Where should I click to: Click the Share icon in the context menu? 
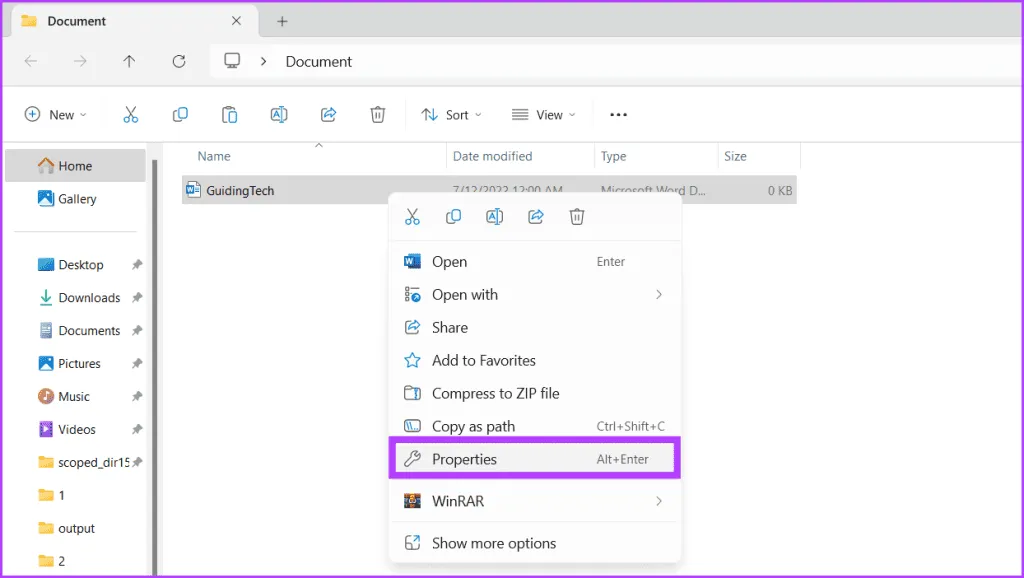pos(535,217)
